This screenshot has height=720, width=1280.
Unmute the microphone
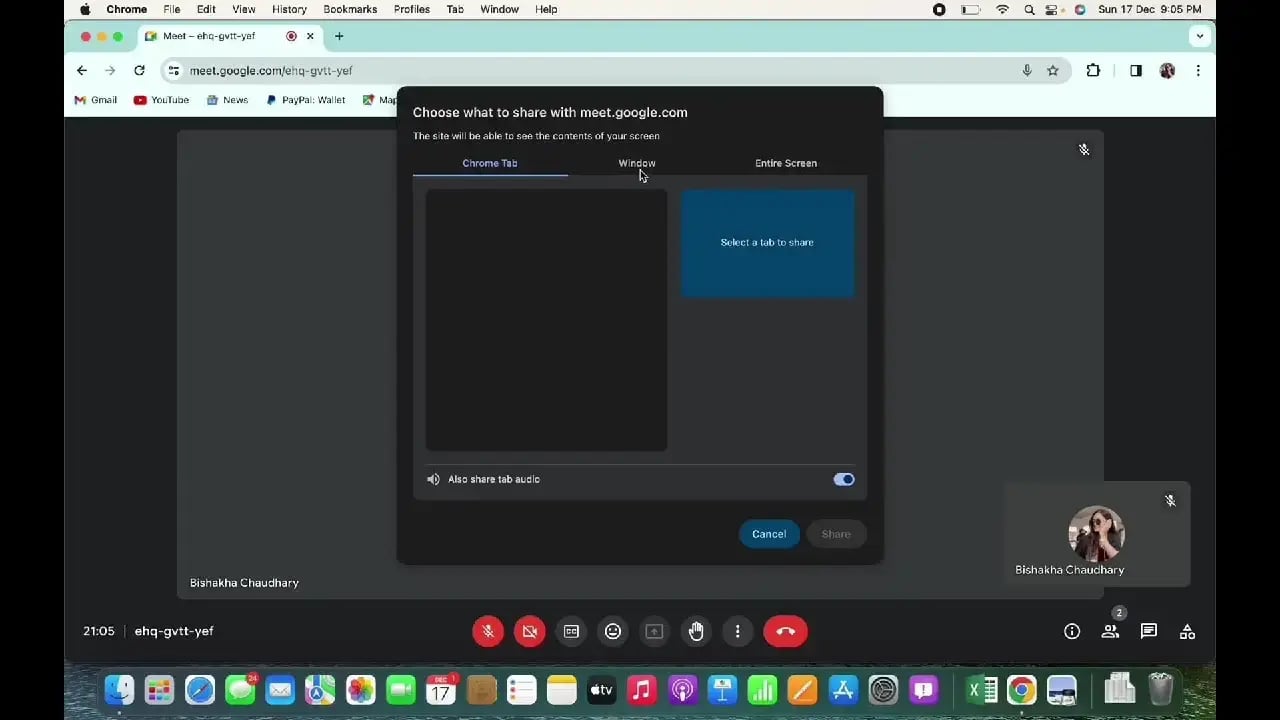(x=487, y=631)
